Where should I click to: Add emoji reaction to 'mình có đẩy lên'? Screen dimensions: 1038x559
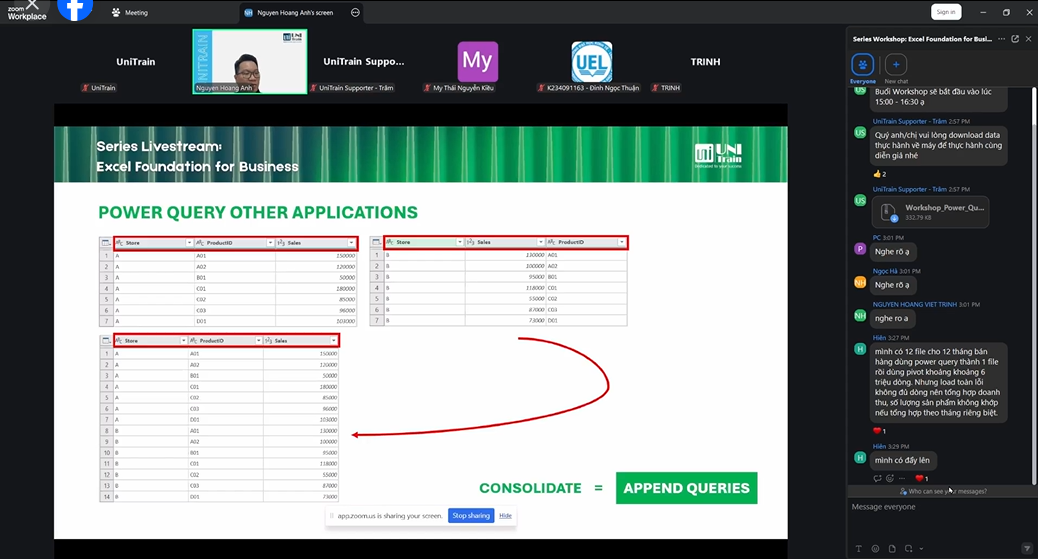[890, 478]
